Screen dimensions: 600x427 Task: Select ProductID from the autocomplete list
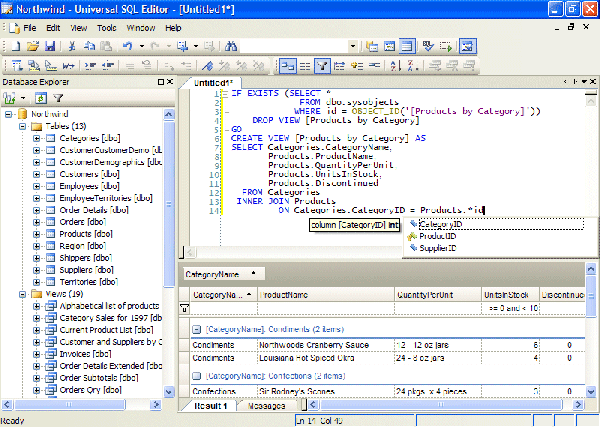tap(437, 236)
